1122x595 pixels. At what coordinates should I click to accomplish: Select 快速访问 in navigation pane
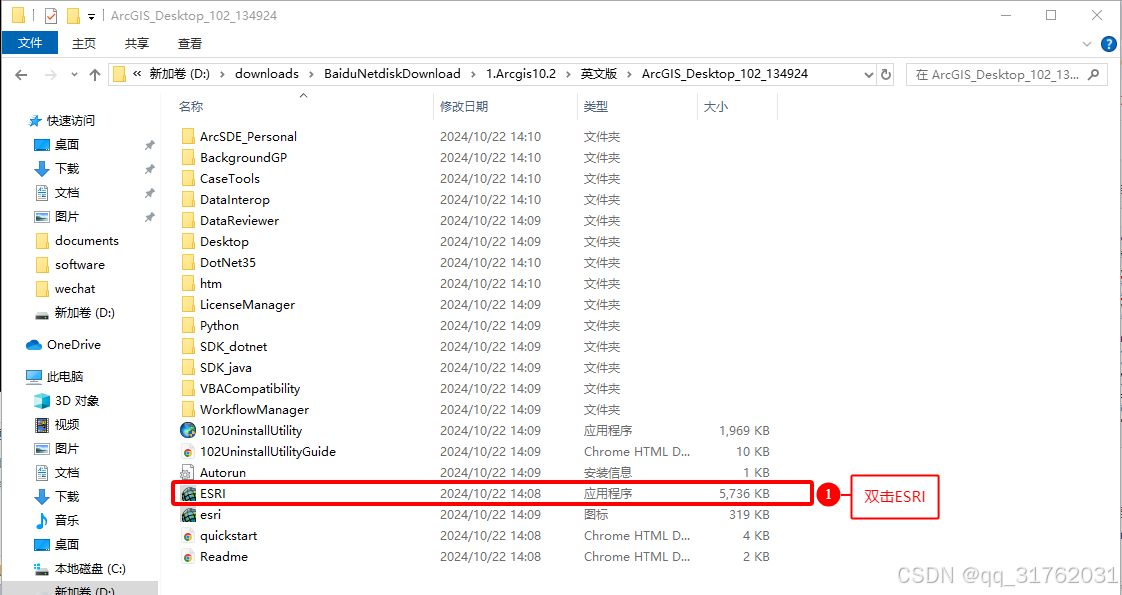point(71,121)
